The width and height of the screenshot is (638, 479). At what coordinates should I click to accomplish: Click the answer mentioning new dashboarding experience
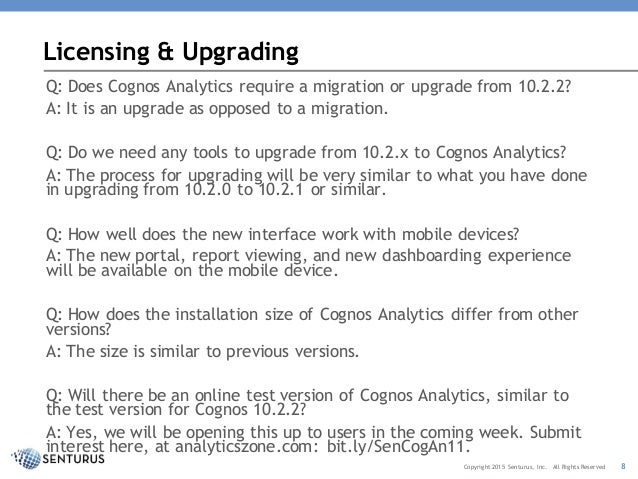click(x=308, y=262)
